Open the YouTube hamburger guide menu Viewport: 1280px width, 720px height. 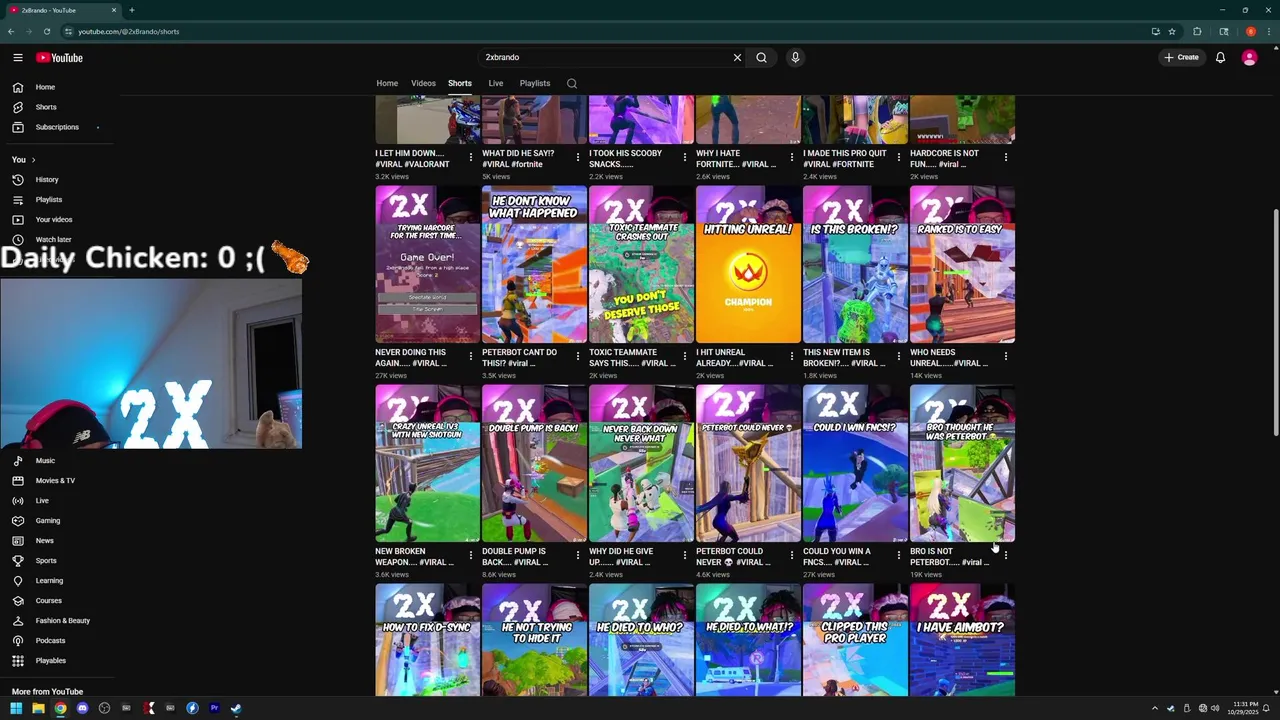tap(17, 57)
